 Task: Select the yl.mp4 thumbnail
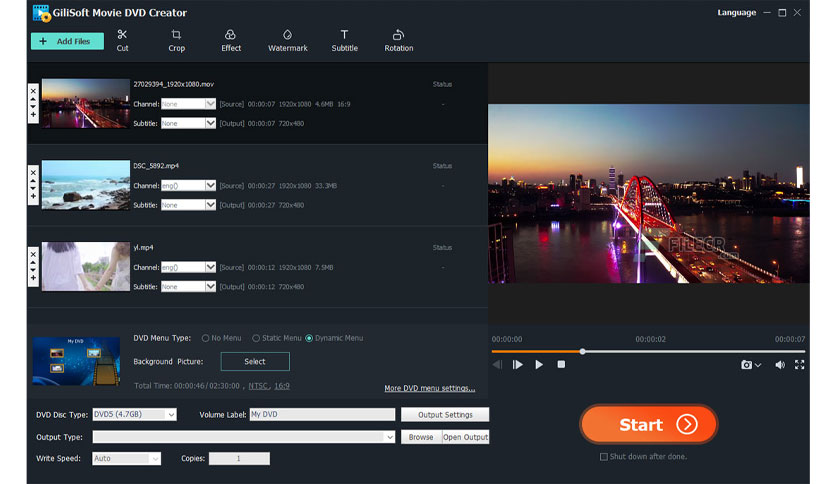coord(85,267)
